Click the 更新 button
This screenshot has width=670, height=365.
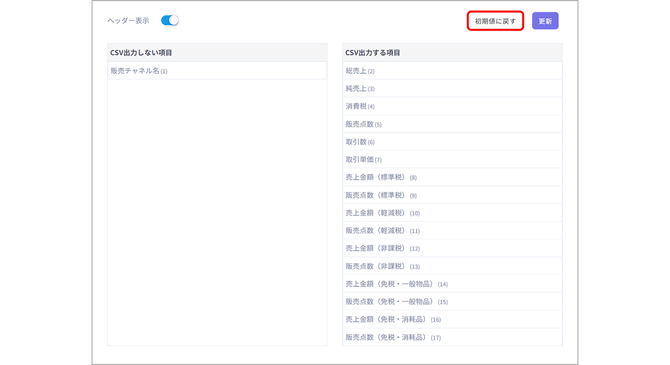545,21
